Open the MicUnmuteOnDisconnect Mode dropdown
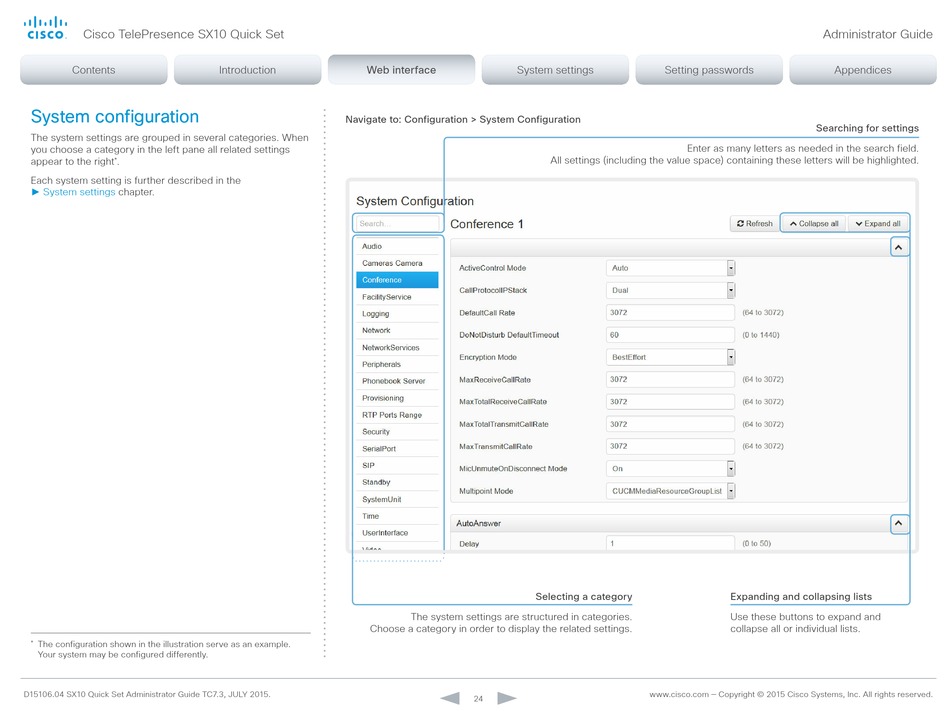This screenshot has width=950, height=711. tap(670, 469)
